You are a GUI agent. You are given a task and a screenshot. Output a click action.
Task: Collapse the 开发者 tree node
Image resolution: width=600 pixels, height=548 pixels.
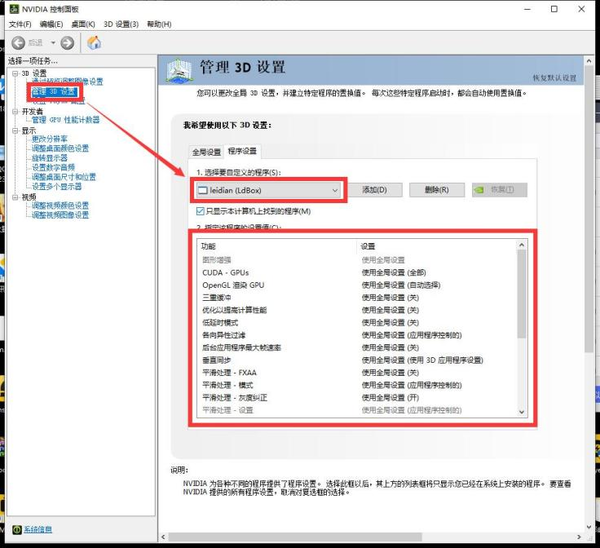point(15,111)
